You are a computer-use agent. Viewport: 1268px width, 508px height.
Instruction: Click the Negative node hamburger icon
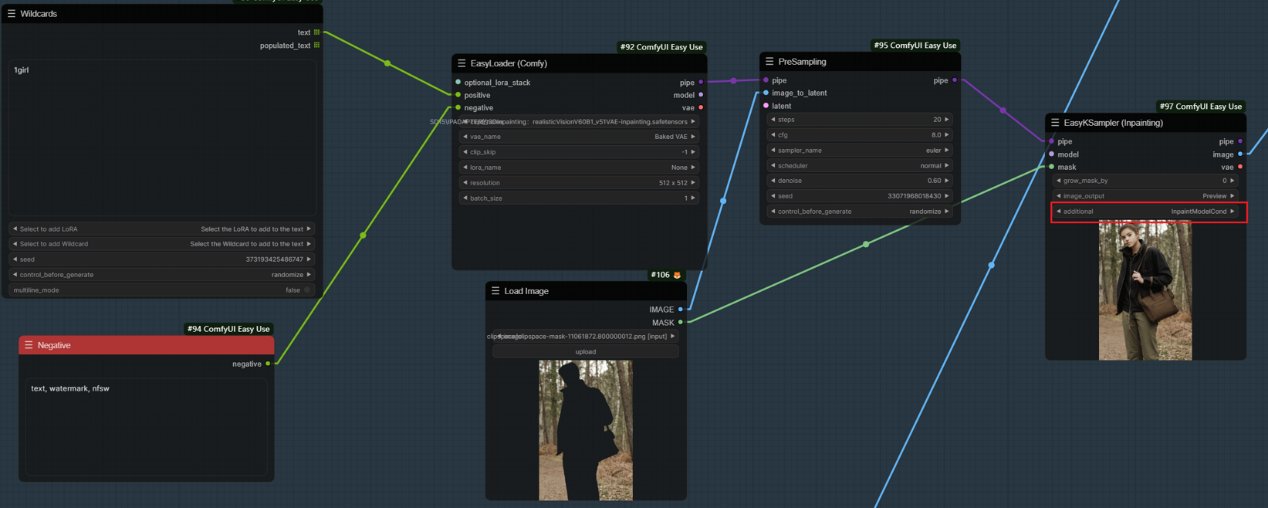click(28, 345)
